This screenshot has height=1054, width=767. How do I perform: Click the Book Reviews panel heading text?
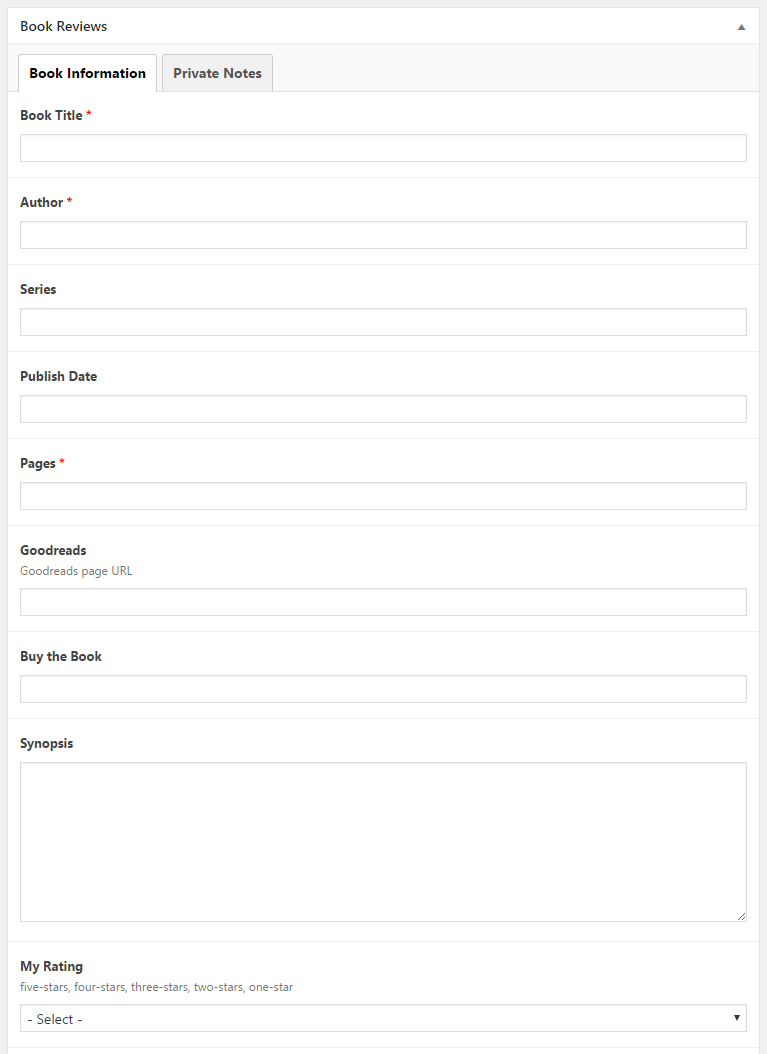tap(63, 26)
